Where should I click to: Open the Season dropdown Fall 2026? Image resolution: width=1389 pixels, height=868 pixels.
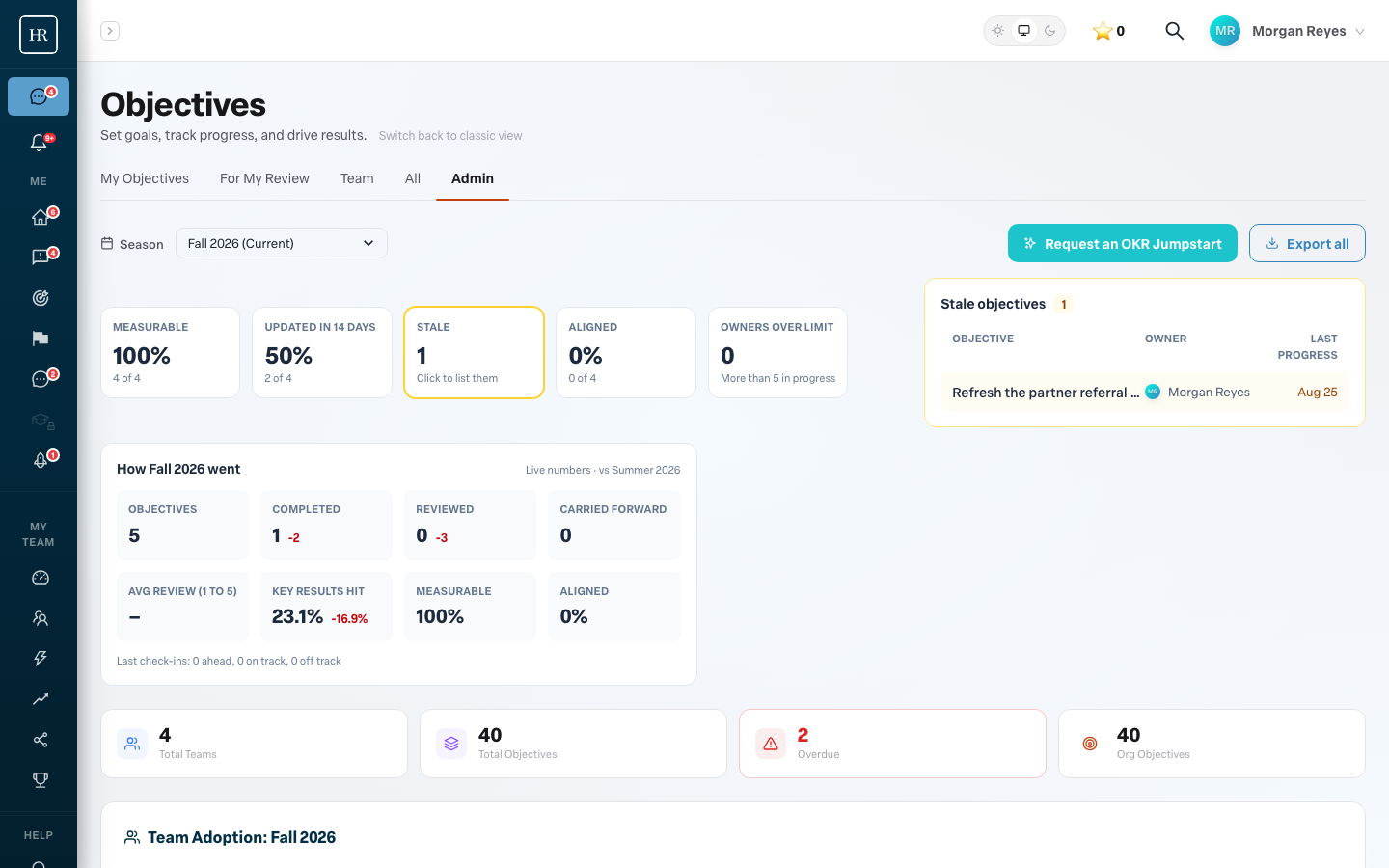coord(282,243)
